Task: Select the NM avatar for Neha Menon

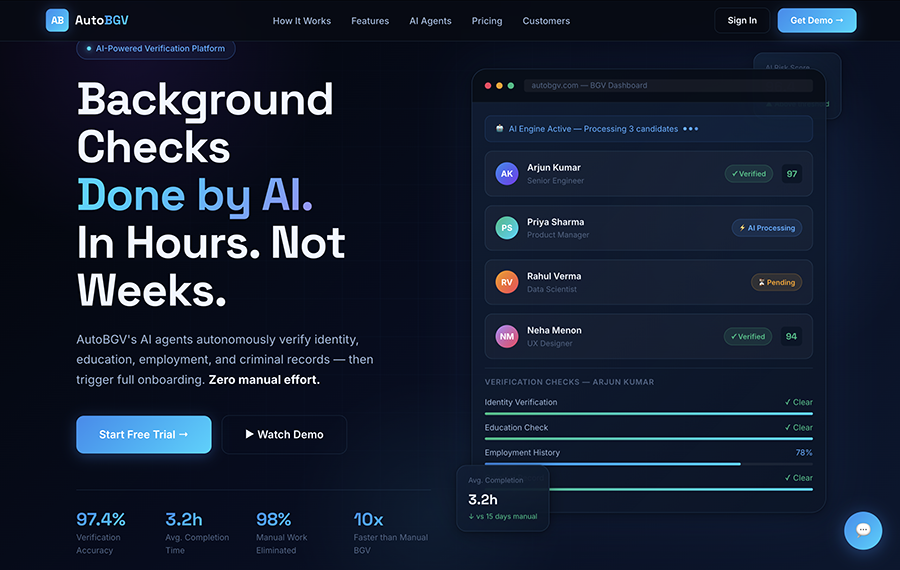Action: coord(507,336)
